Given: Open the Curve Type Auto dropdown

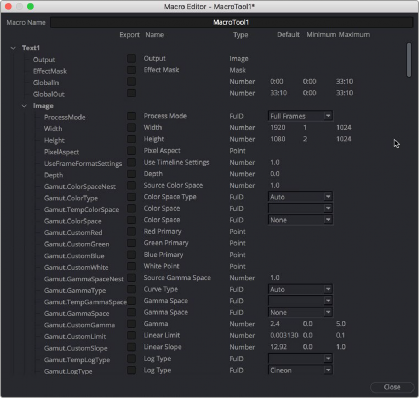Looking at the screenshot, I should pos(300,289).
